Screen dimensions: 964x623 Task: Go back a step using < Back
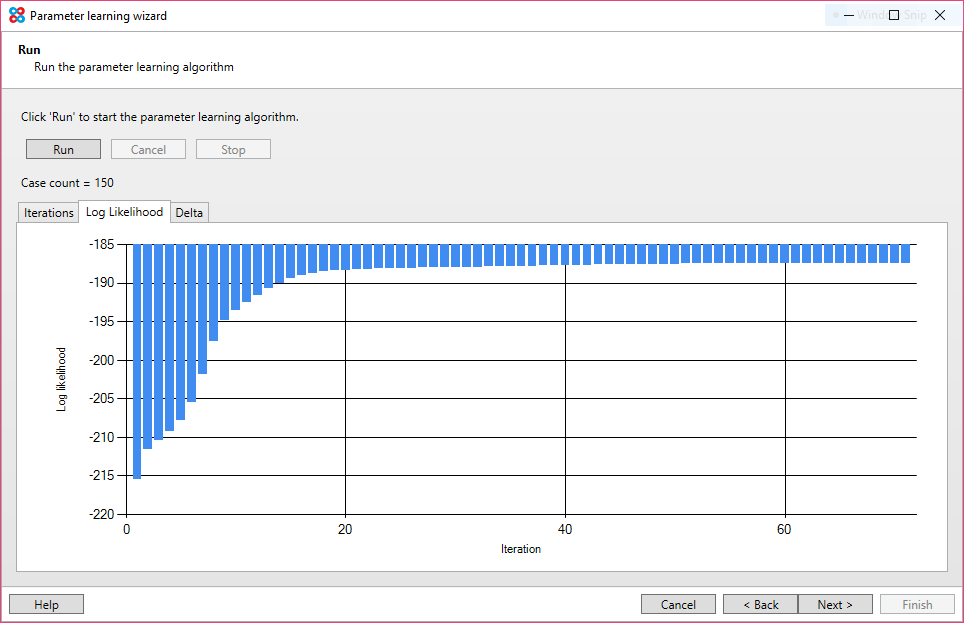coord(761,603)
